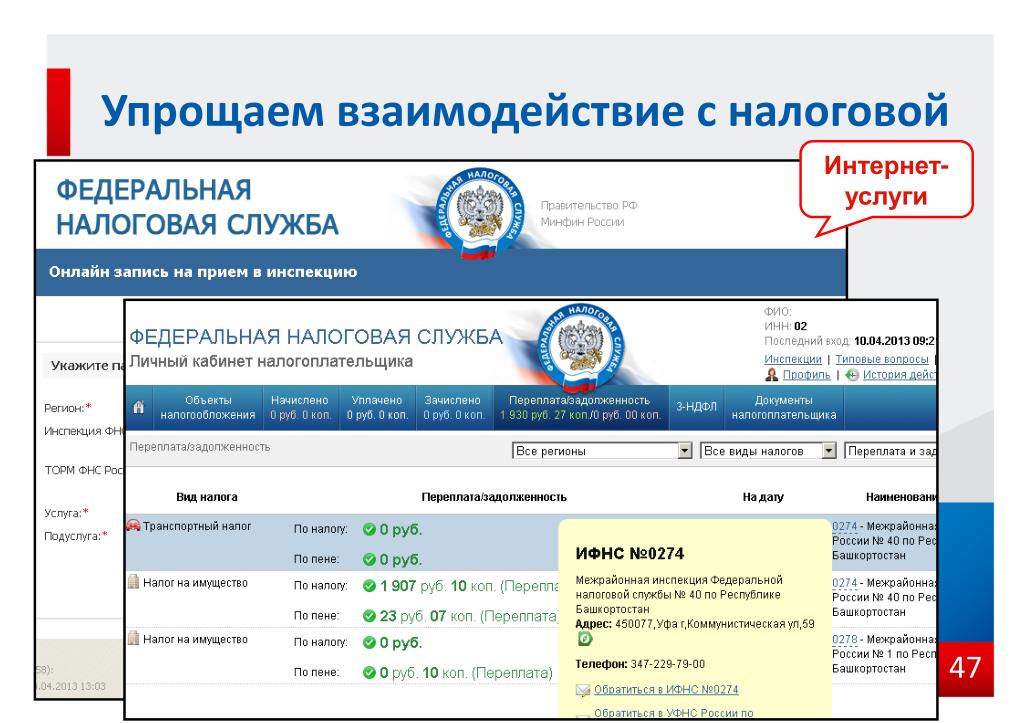
Task: Click the Обратиться в ИФНС №0274 link
Action: [666, 690]
